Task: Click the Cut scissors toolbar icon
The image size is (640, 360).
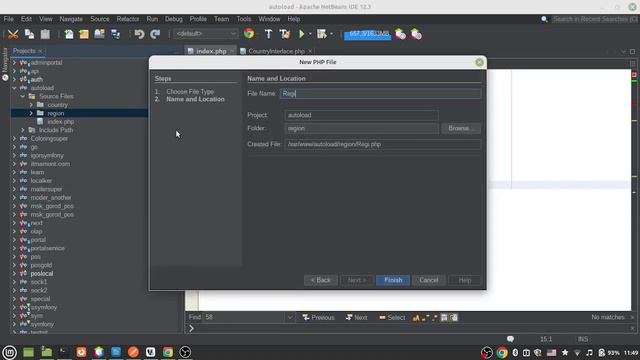Action: (13, 34)
